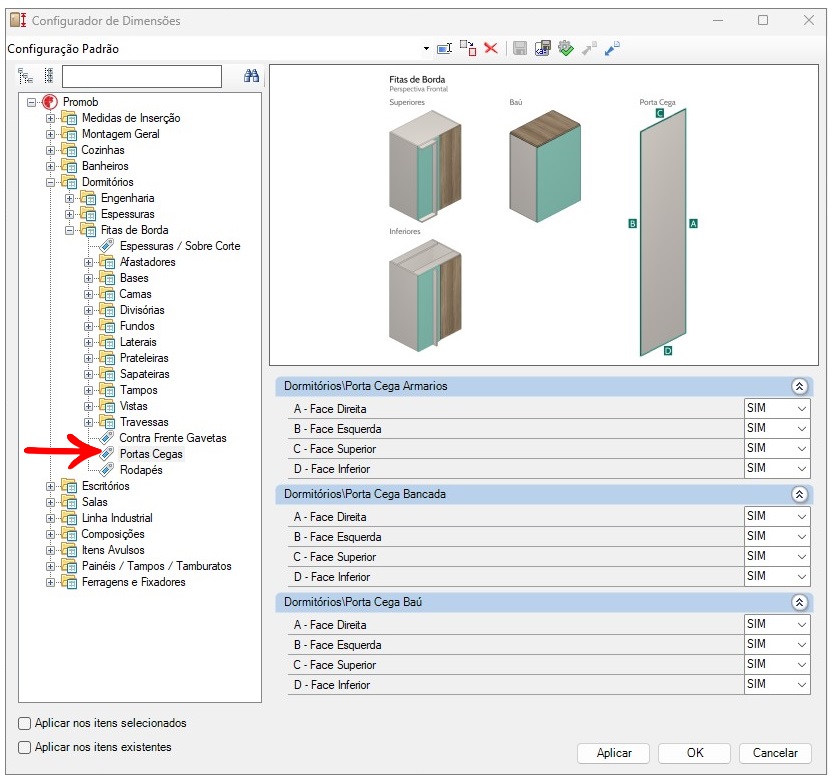This screenshot has width=831, height=780.
Task: Select Rodapés in the tree
Action: [140, 470]
